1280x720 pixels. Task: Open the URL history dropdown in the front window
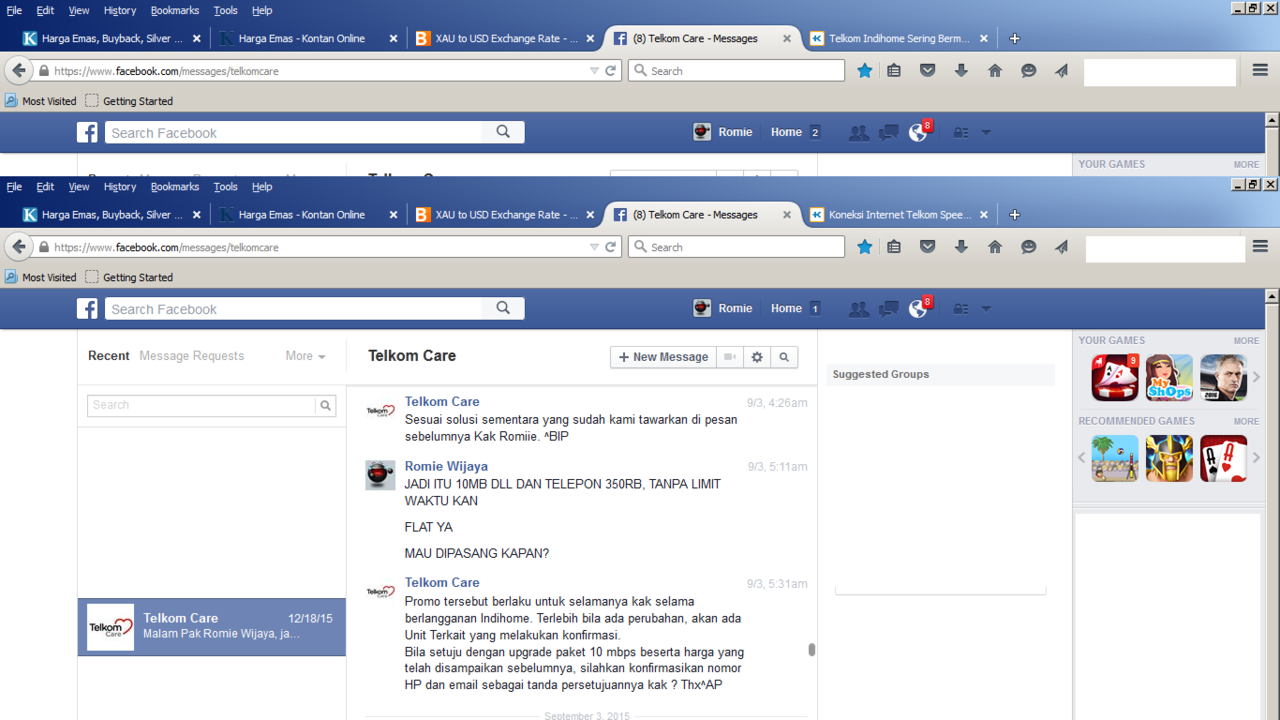coord(594,247)
